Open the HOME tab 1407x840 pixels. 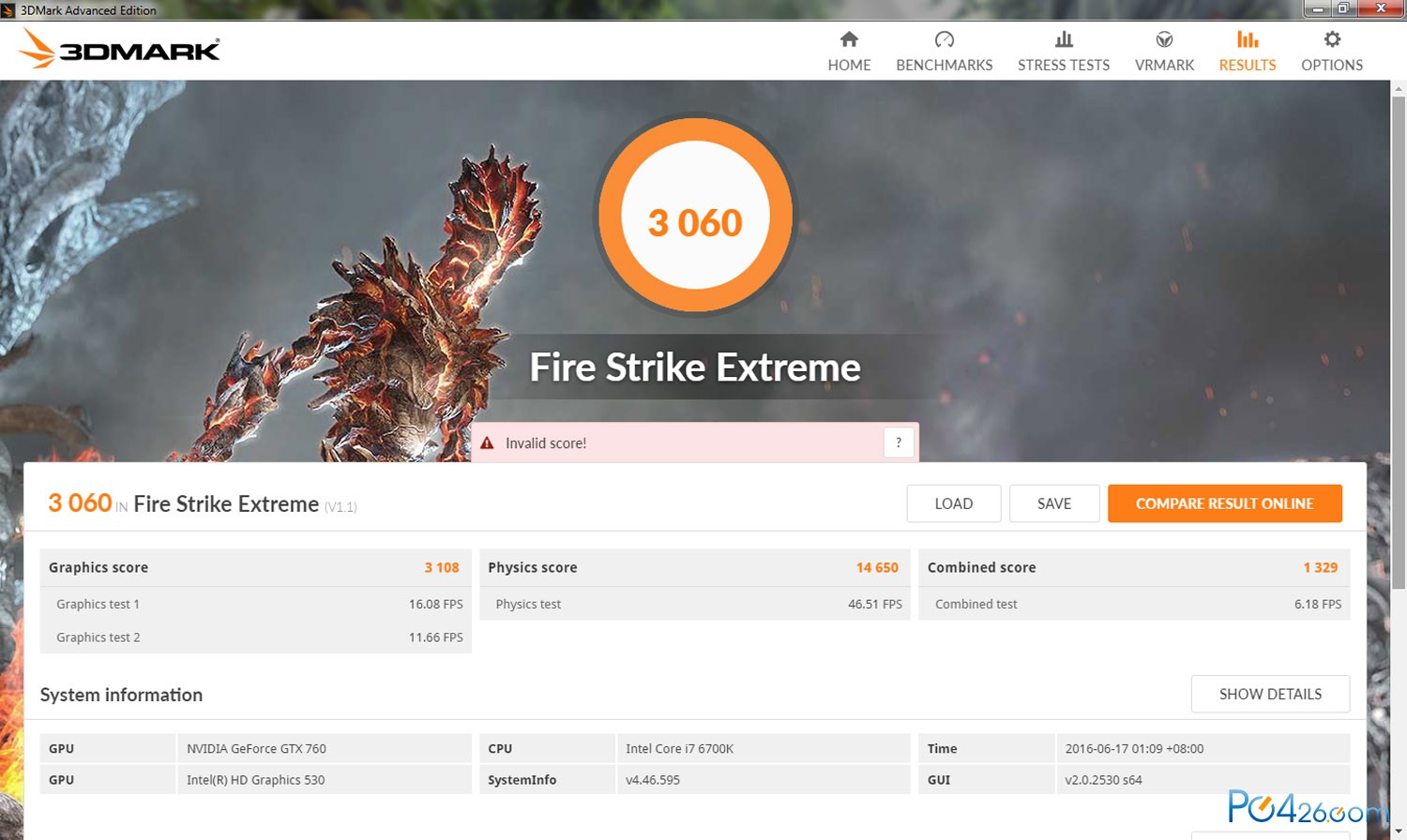point(849,51)
